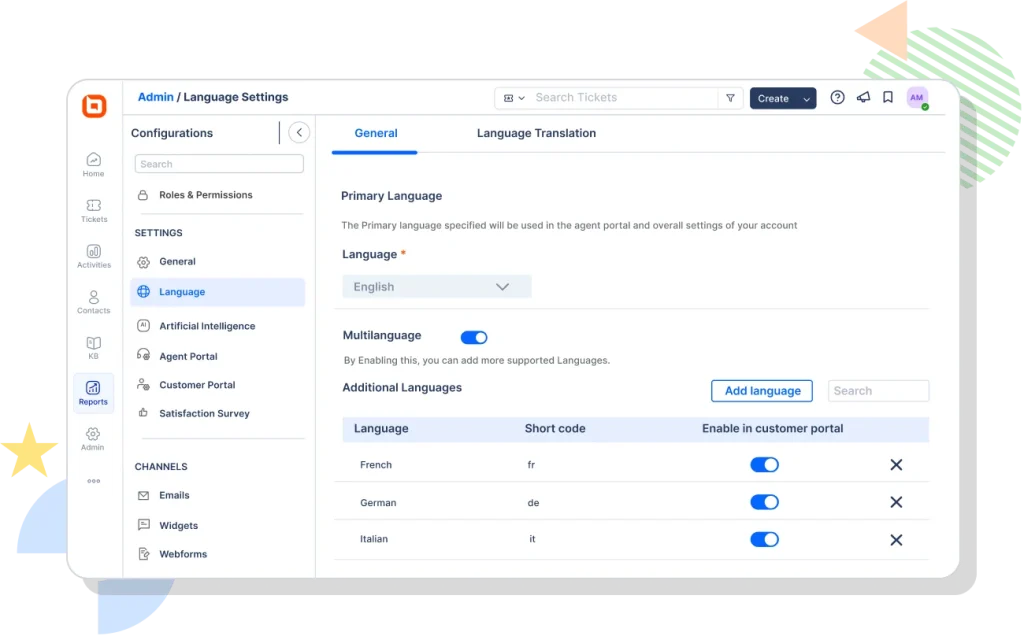Open the help question-mark icon

point(837,97)
